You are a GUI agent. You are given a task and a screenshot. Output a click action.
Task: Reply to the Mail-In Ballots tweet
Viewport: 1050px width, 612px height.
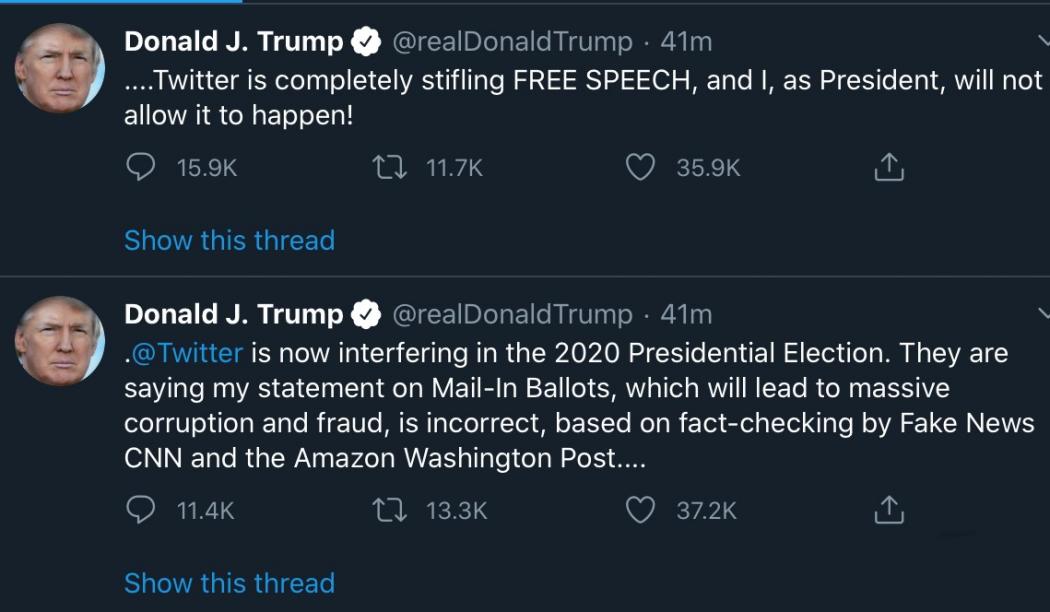coord(141,510)
